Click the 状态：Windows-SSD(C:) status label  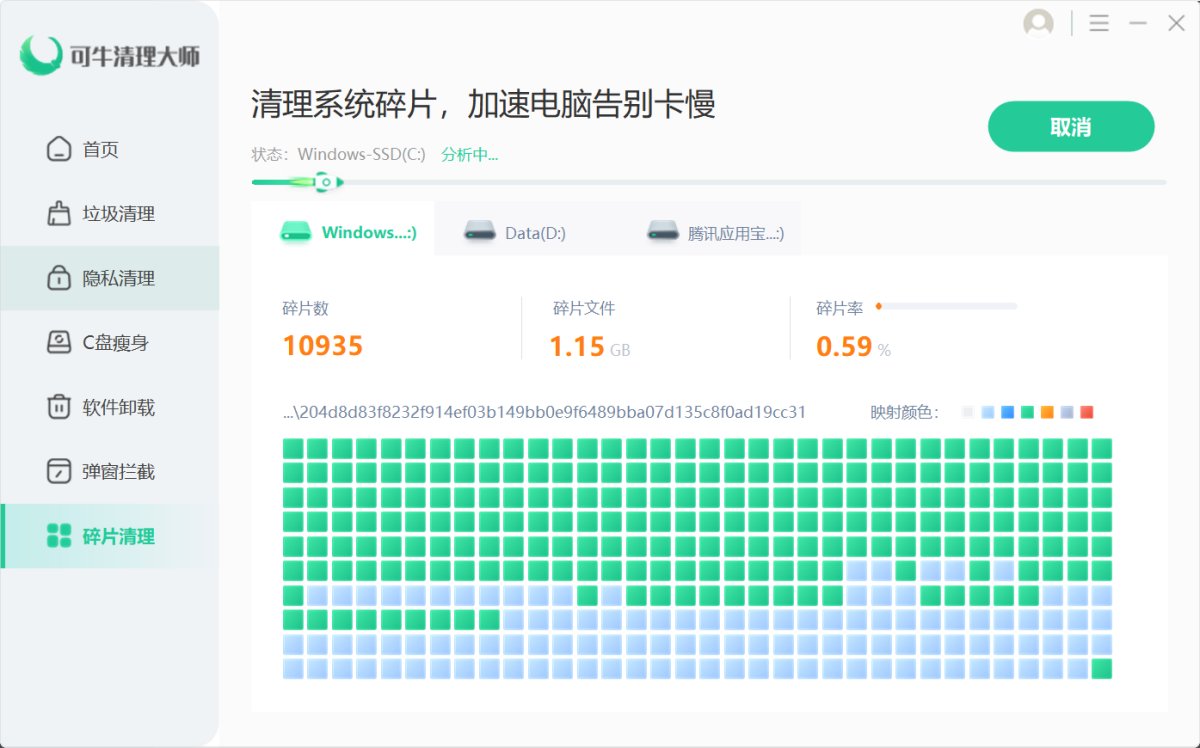(x=338, y=154)
